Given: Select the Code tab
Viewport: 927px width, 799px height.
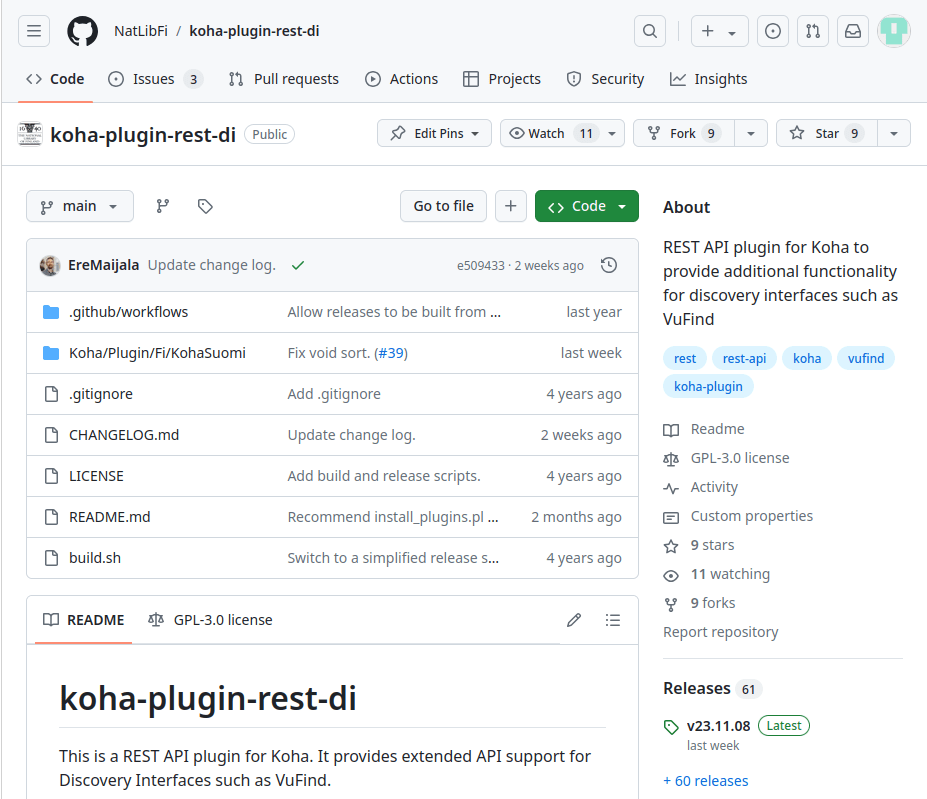Looking at the screenshot, I should tap(55, 79).
